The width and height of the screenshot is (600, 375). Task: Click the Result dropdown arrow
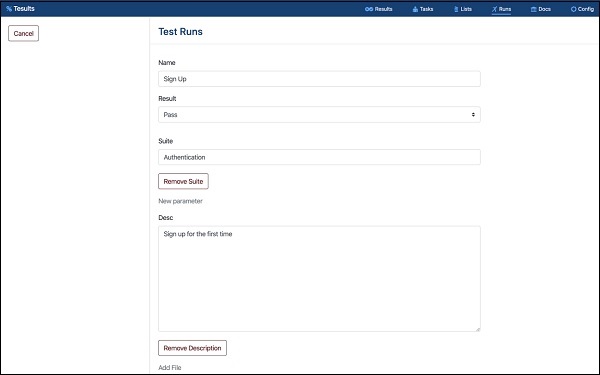(x=473, y=114)
